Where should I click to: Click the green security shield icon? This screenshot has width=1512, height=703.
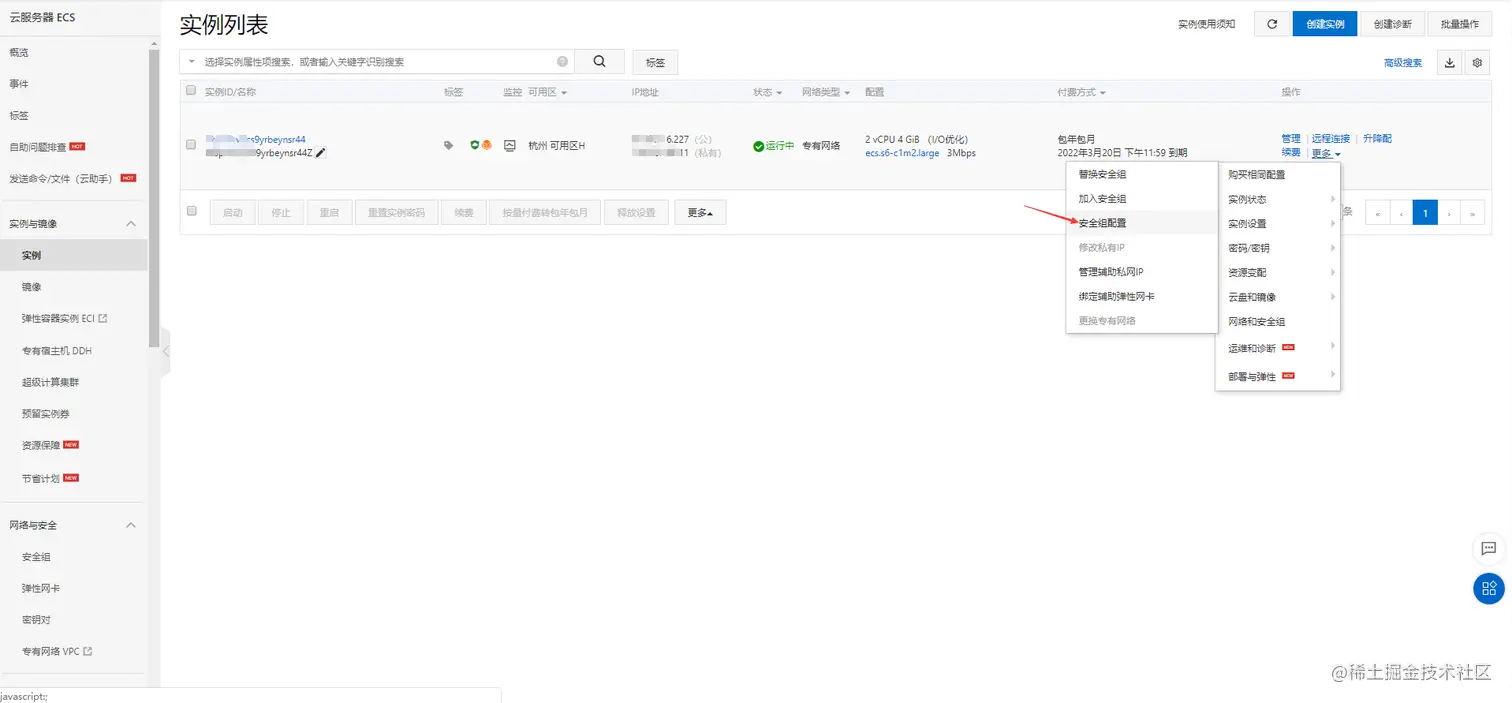coord(475,145)
